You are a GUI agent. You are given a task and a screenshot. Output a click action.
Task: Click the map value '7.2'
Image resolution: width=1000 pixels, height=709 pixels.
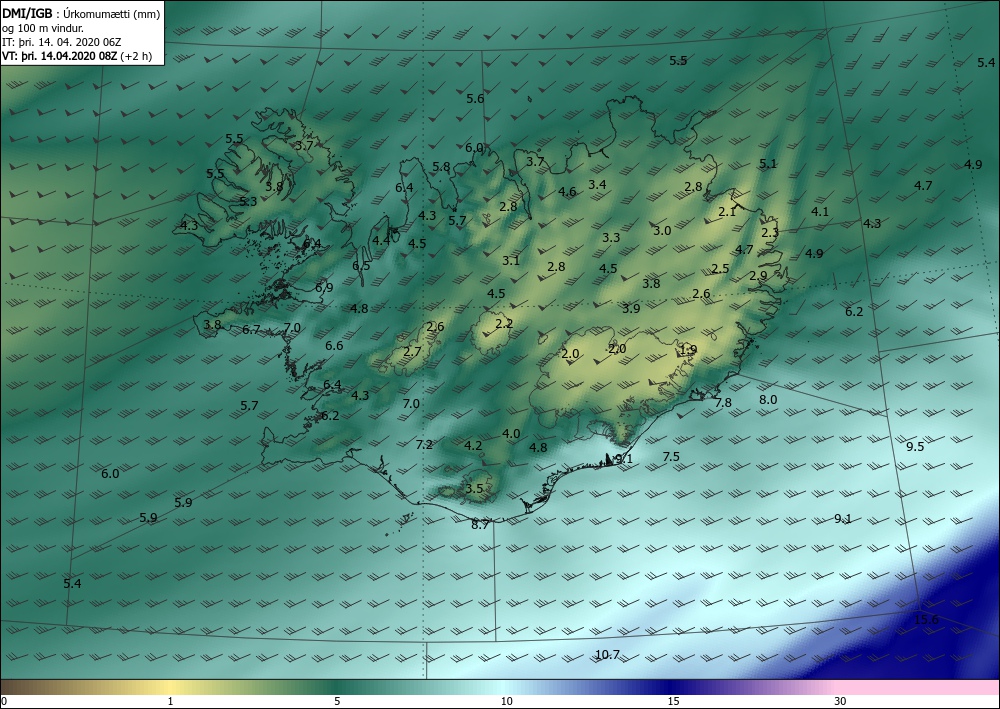[424, 444]
